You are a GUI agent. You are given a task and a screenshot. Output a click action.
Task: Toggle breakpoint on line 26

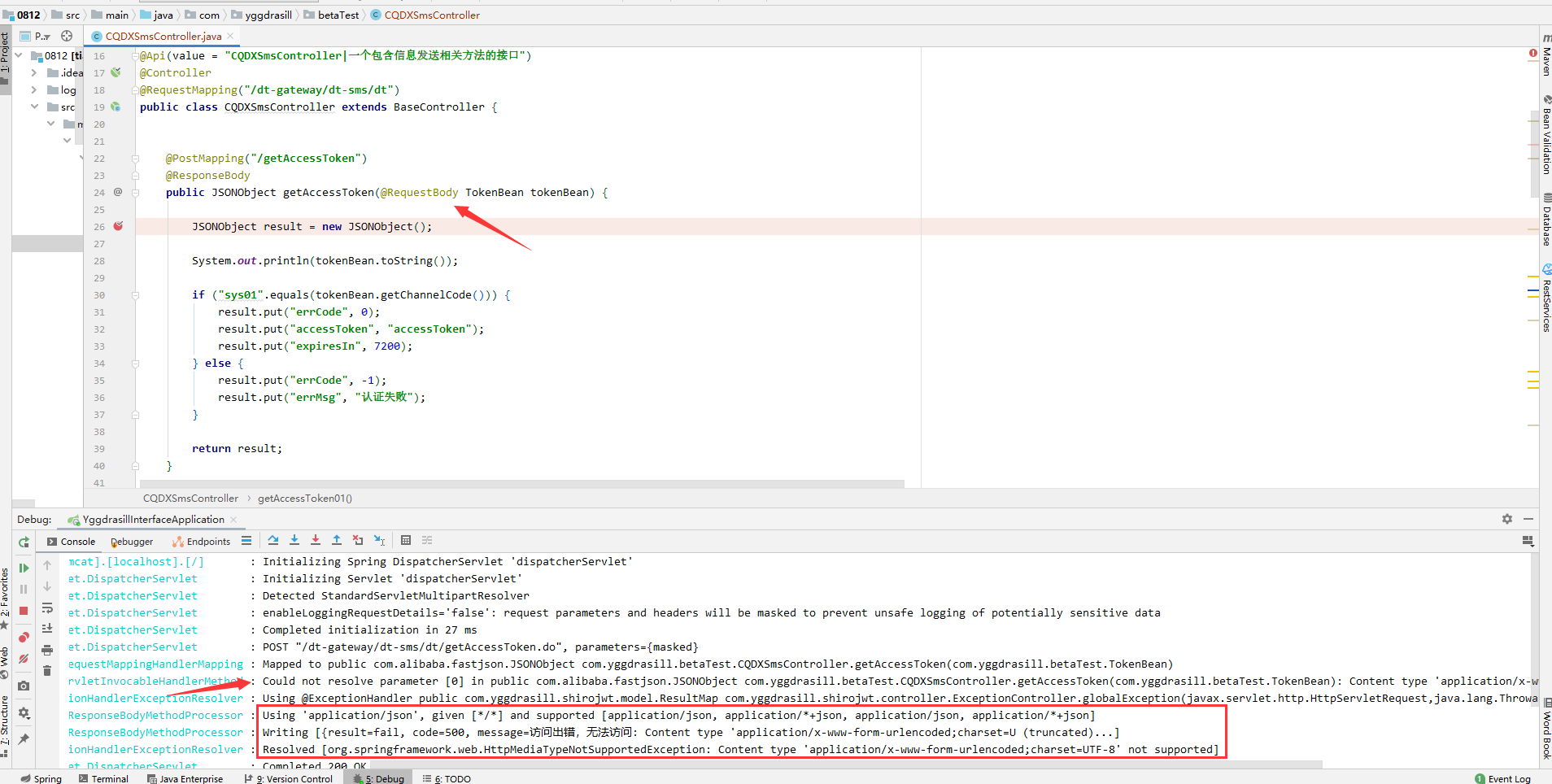pyautogui.click(x=118, y=226)
